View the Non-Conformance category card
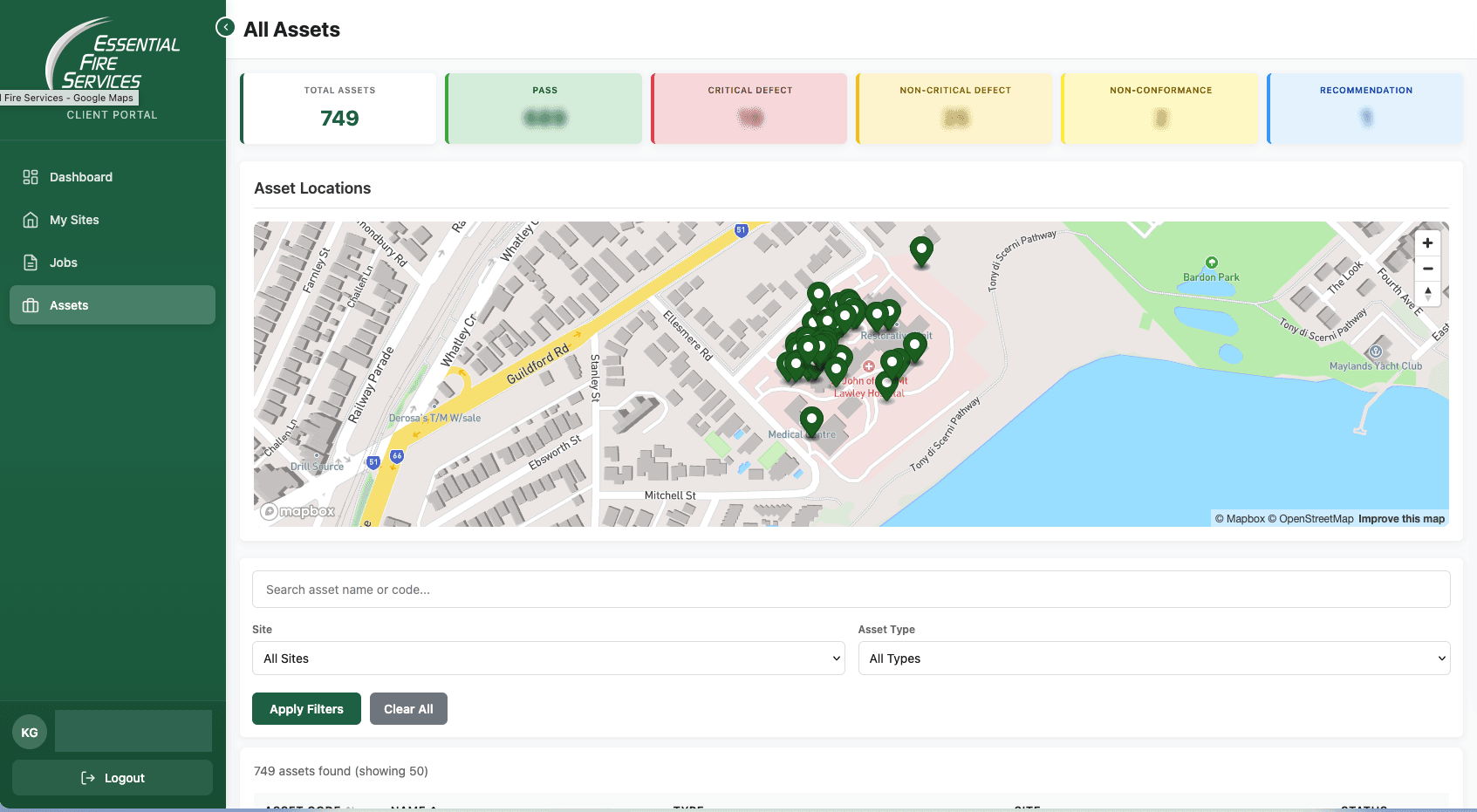Viewport: 1477px width, 812px height. (x=1159, y=108)
